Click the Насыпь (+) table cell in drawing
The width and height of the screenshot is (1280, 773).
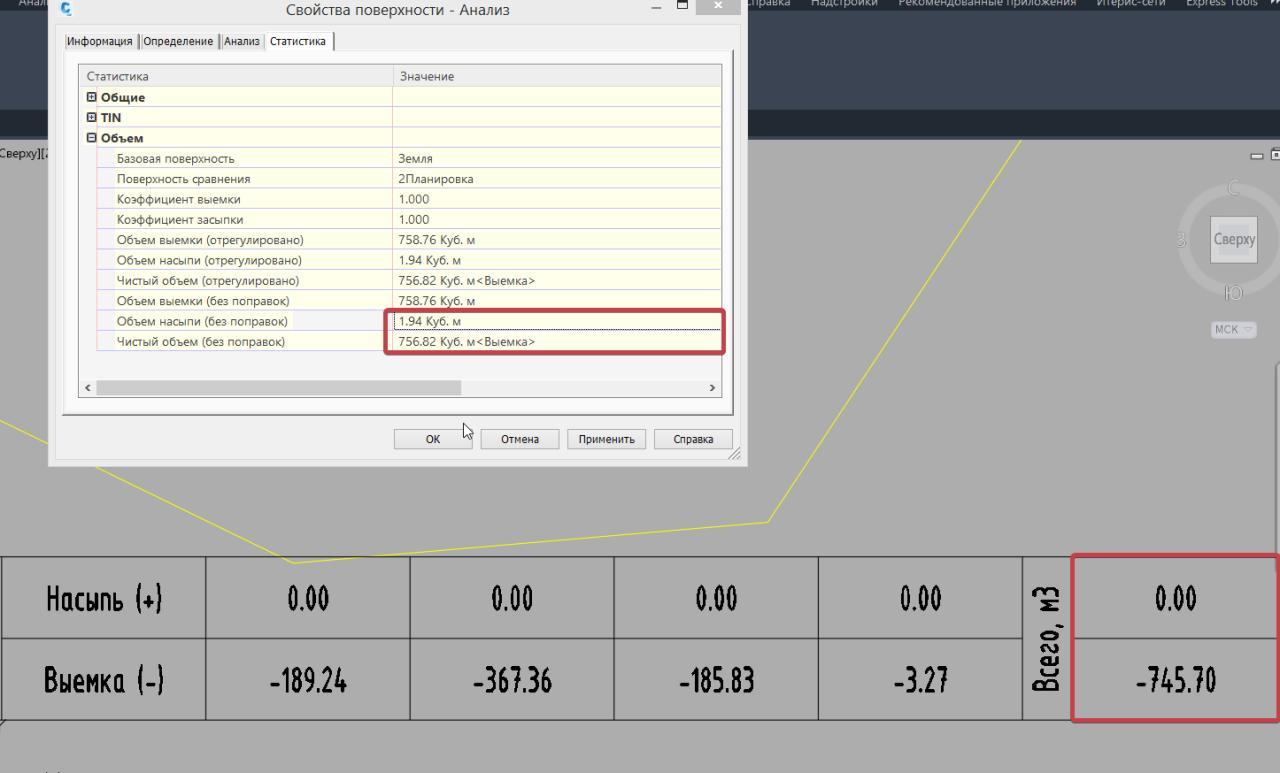[x=104, y=598]
